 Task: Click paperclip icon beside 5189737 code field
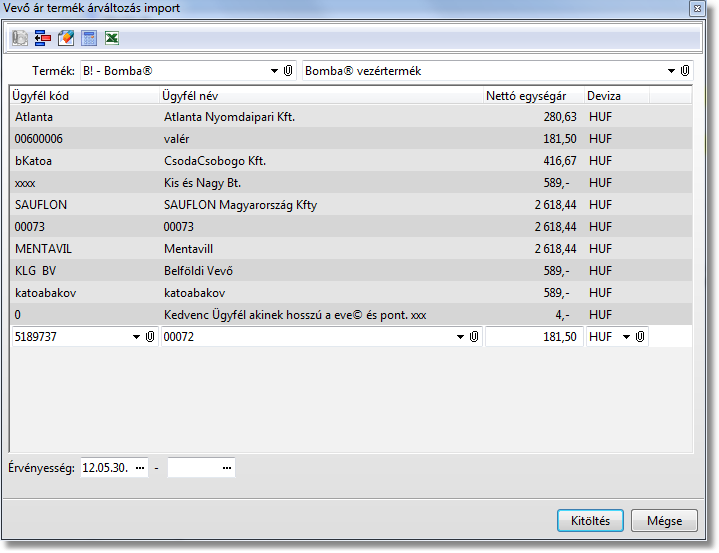pyautogui.click(x=150, y=337)
